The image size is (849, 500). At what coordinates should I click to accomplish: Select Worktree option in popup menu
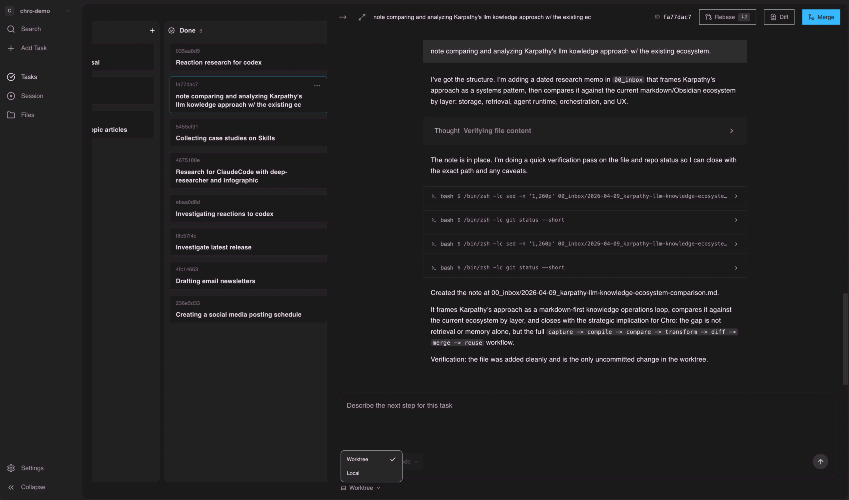click(371, 459)
